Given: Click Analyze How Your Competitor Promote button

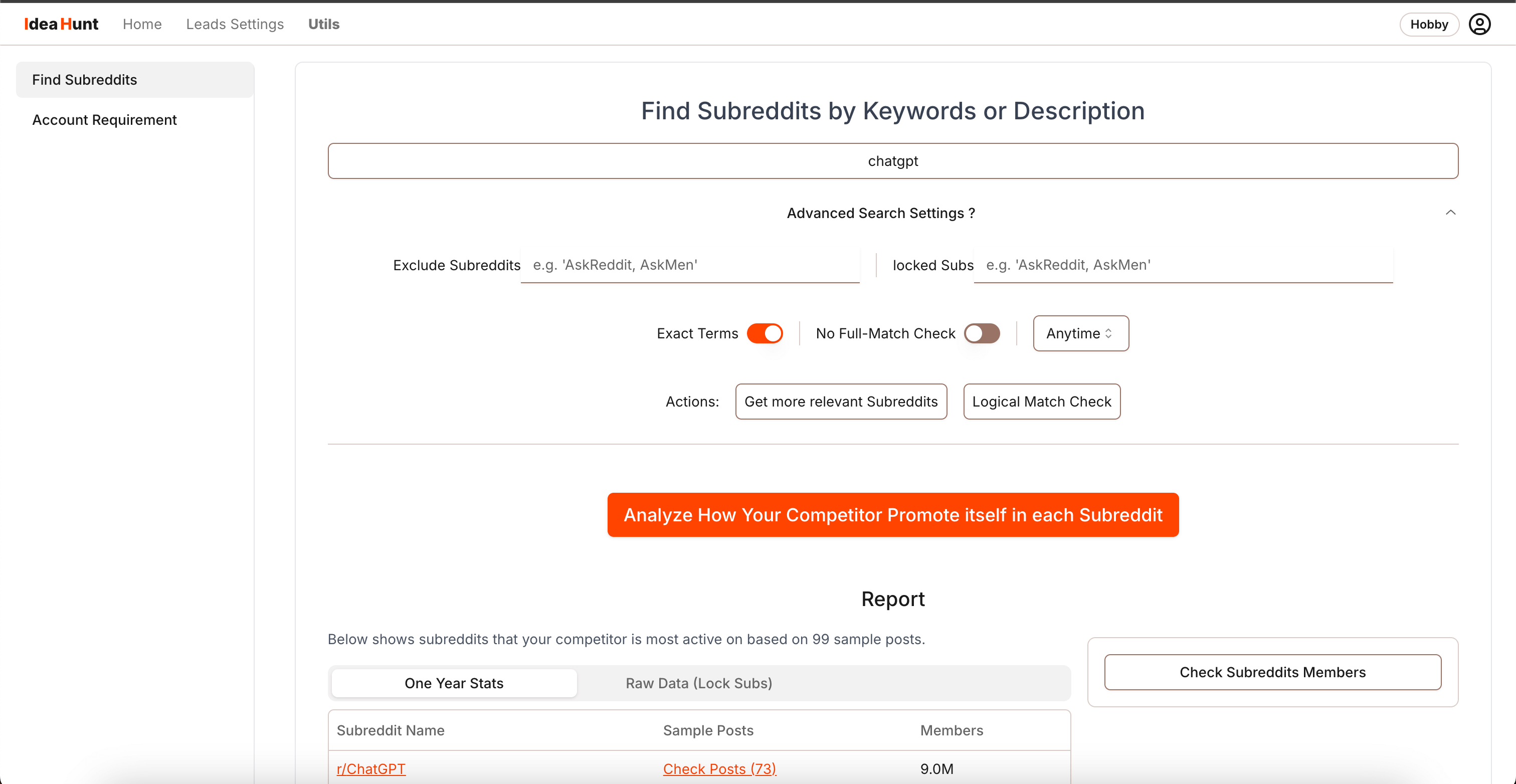Looking at the screenshot, I should click(x=893, y=515).
